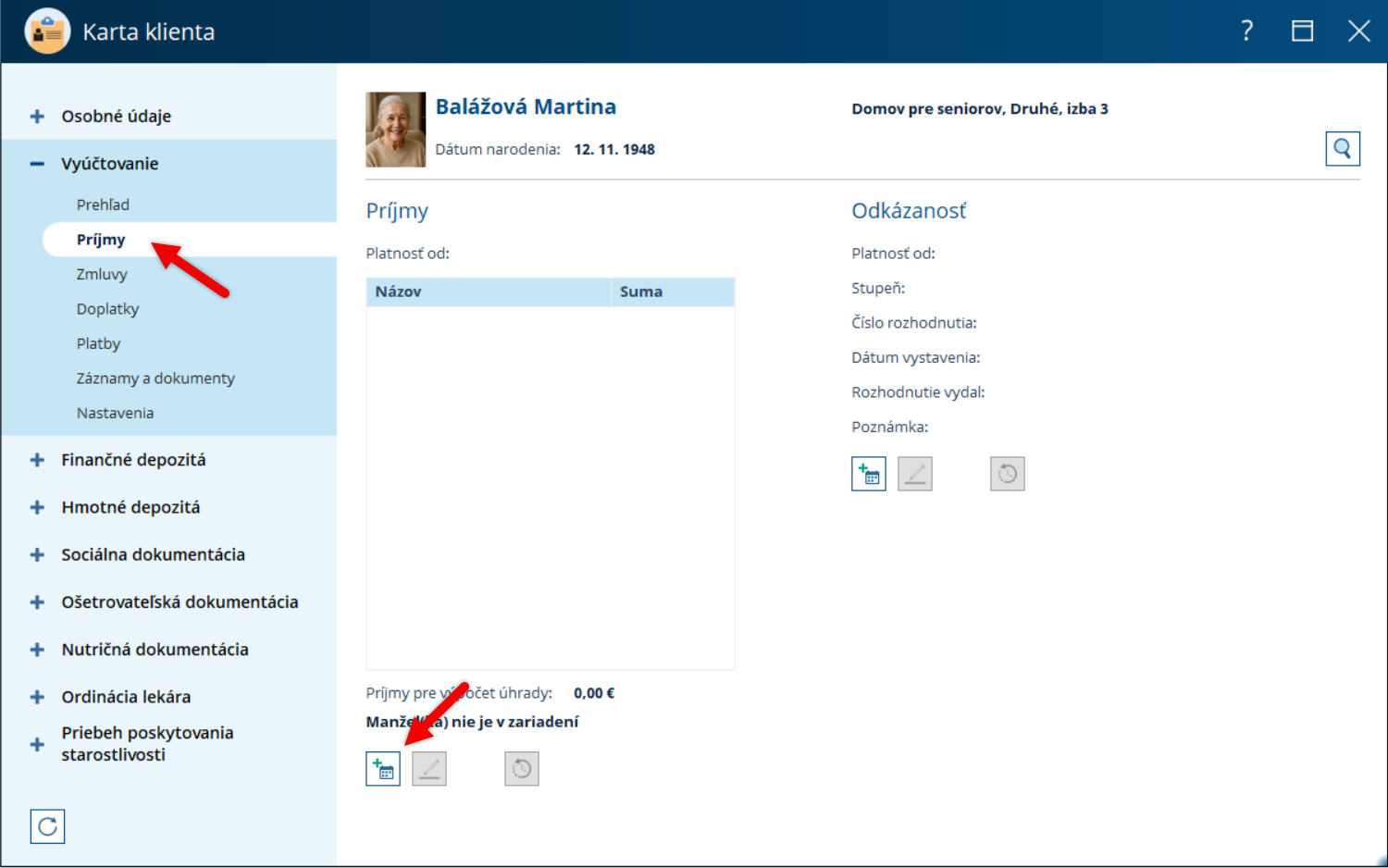Open the Zmluvy submenu item
The width and height of the screenshot is (1388, 868).
pos(102,274)
